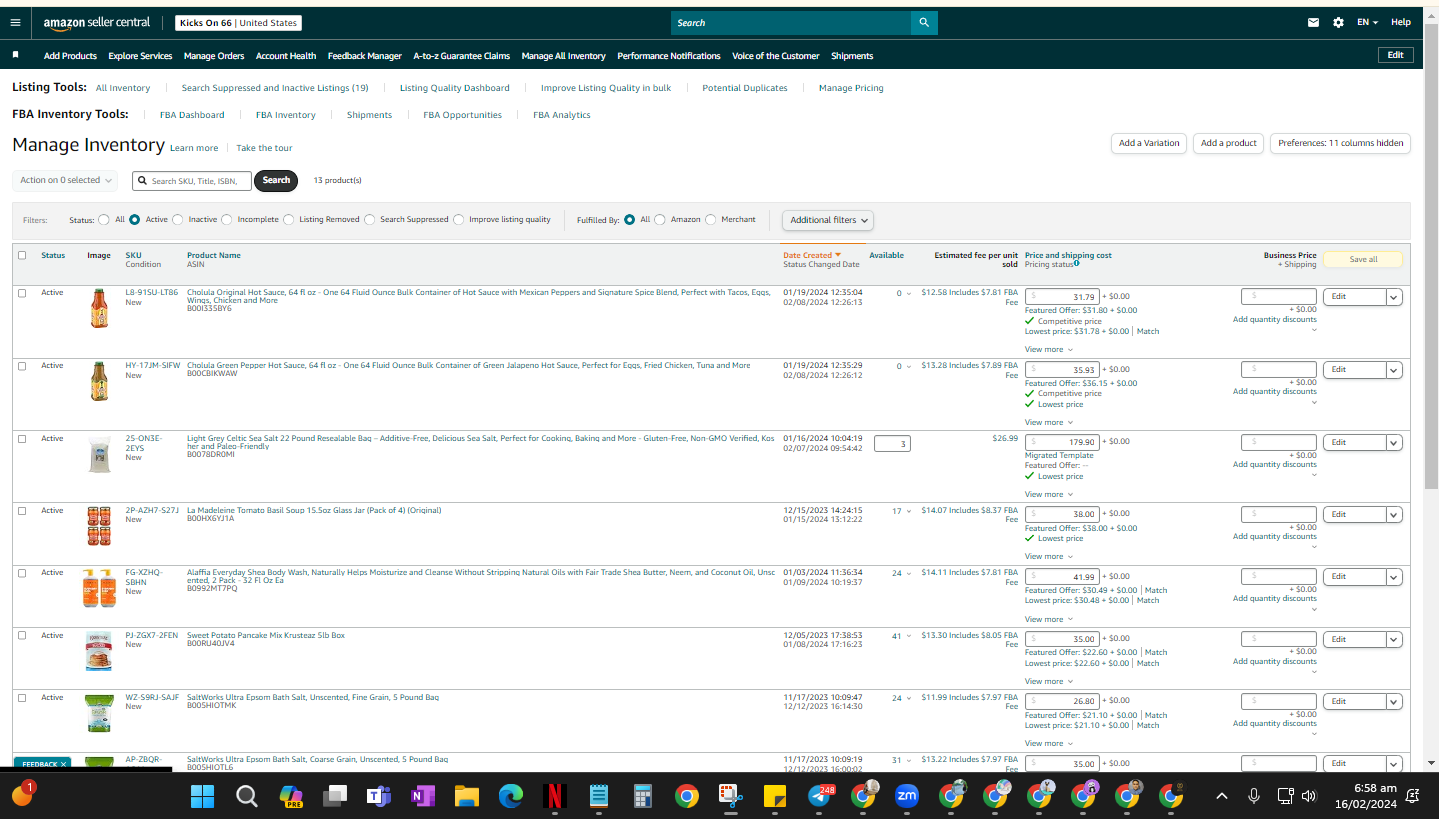Open Edit dropdown arrow for Cholula Original row
This screenshot has height=819, width=1439.
(x=1394, y=297)
